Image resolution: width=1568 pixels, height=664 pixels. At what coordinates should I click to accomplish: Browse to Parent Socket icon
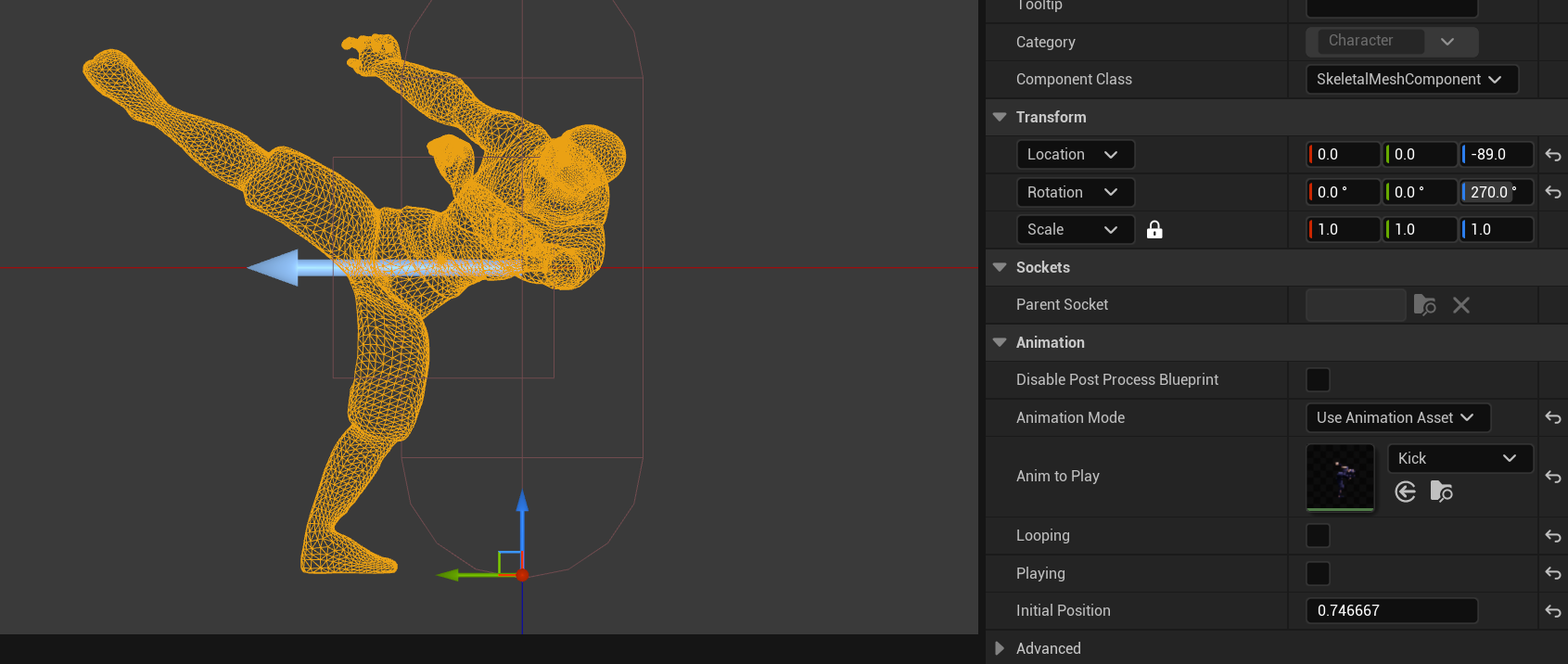(x=1424, y=305)
